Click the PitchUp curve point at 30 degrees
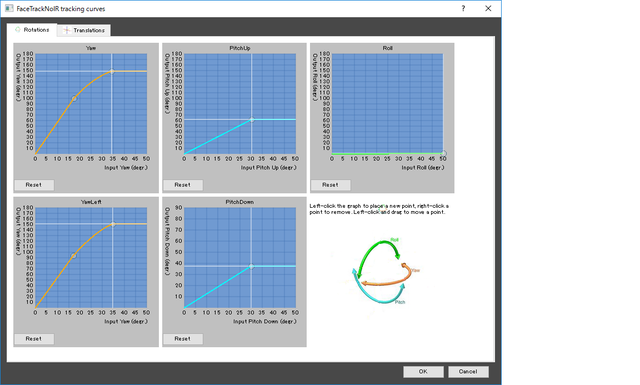 coord(252,120)
